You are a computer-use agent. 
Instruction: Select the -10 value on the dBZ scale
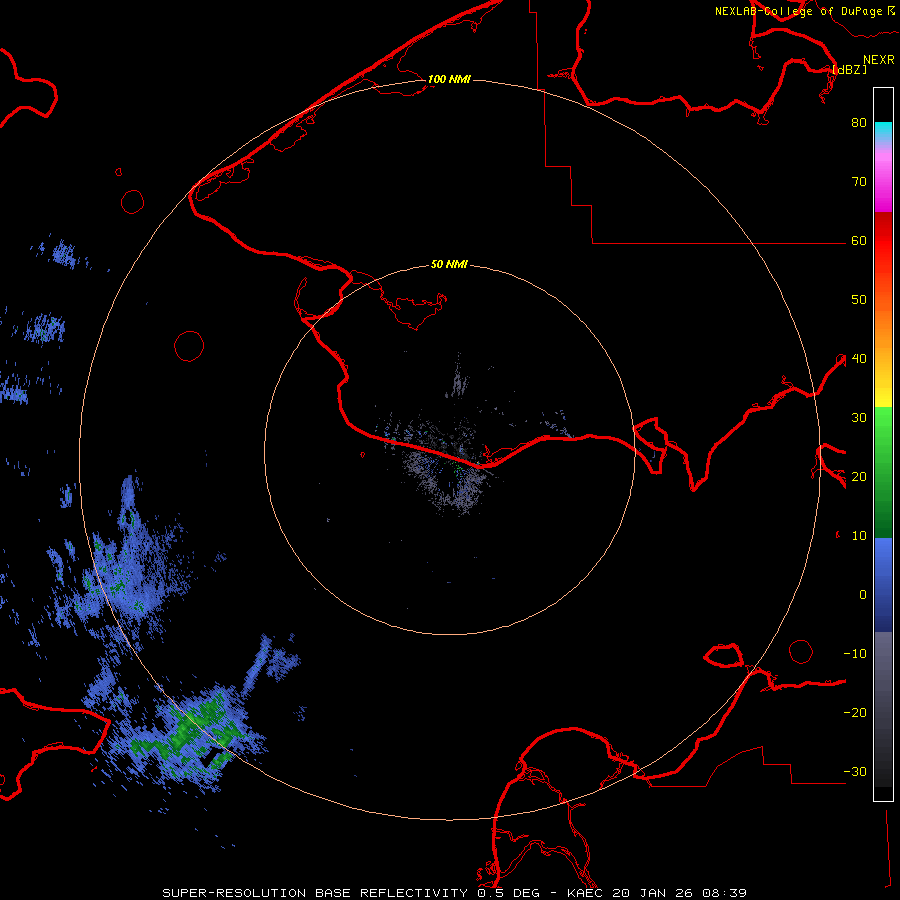pyautogui.click(x=855, y=654)
